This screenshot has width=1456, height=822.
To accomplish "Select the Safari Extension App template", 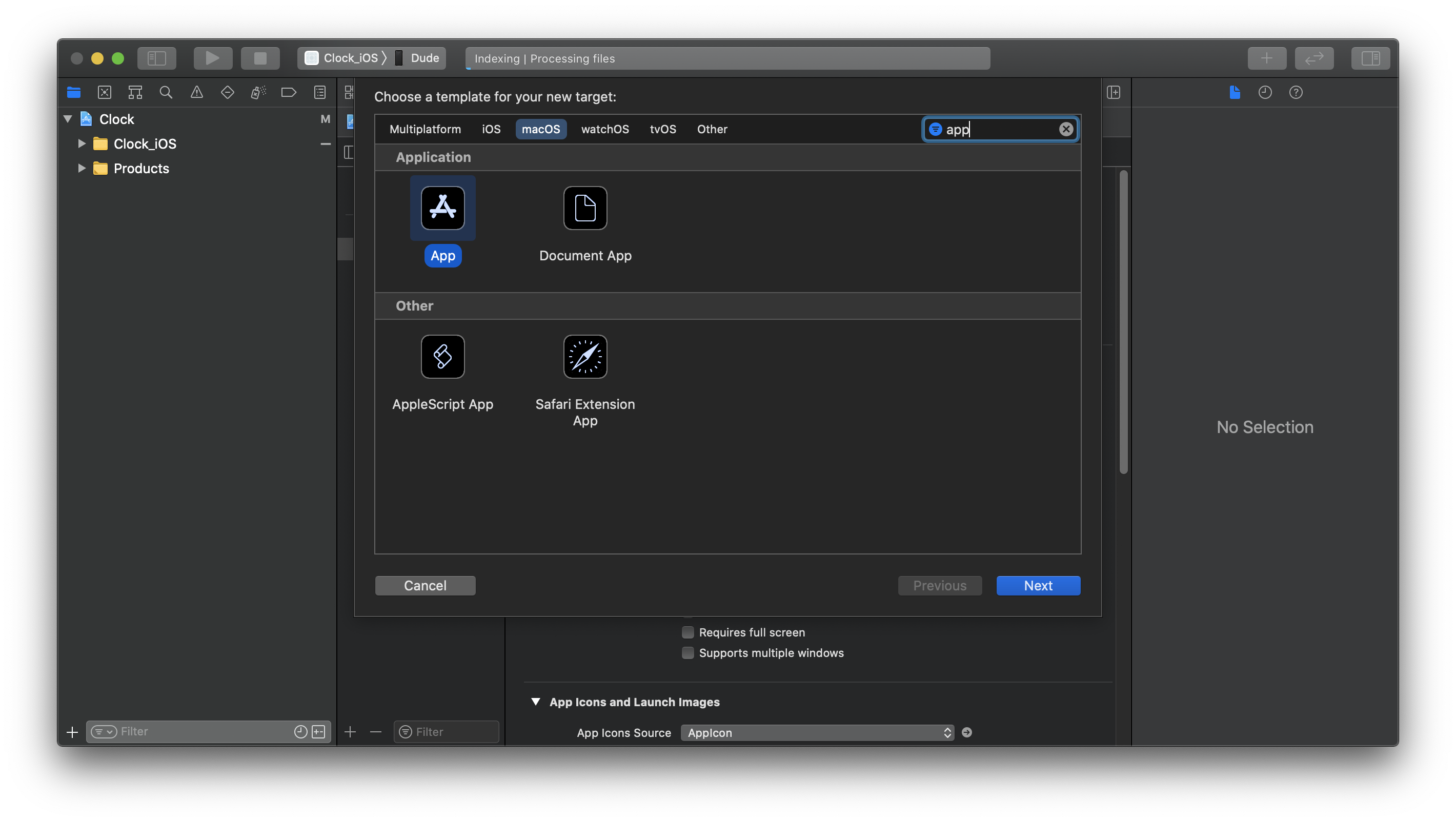I will (585, 357).
